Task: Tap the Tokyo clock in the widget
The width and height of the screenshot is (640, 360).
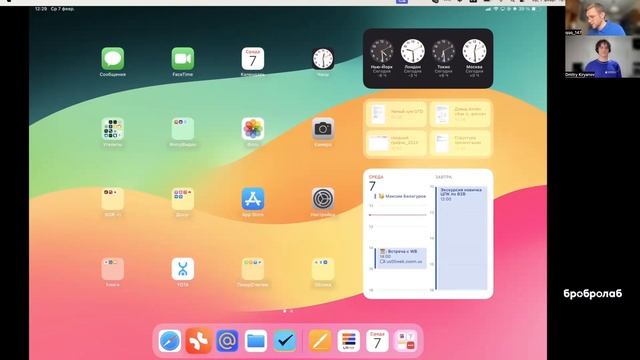Action: tap(444, 51)
